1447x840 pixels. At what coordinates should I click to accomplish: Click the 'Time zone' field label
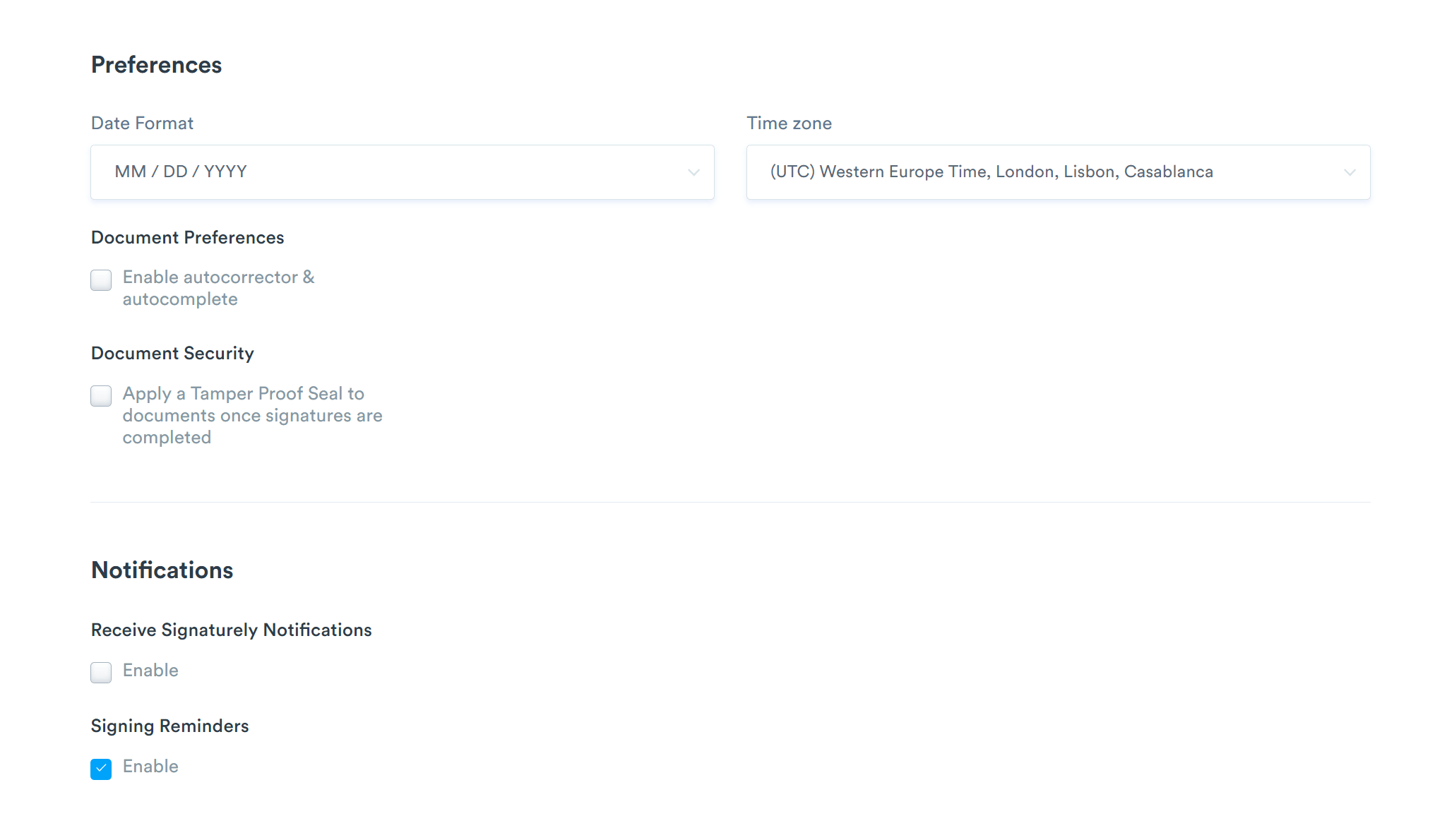coord(789,124)
